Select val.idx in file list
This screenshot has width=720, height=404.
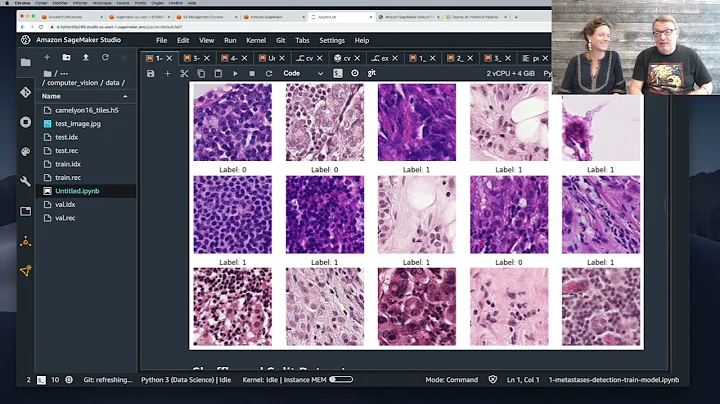click(65, 204)
